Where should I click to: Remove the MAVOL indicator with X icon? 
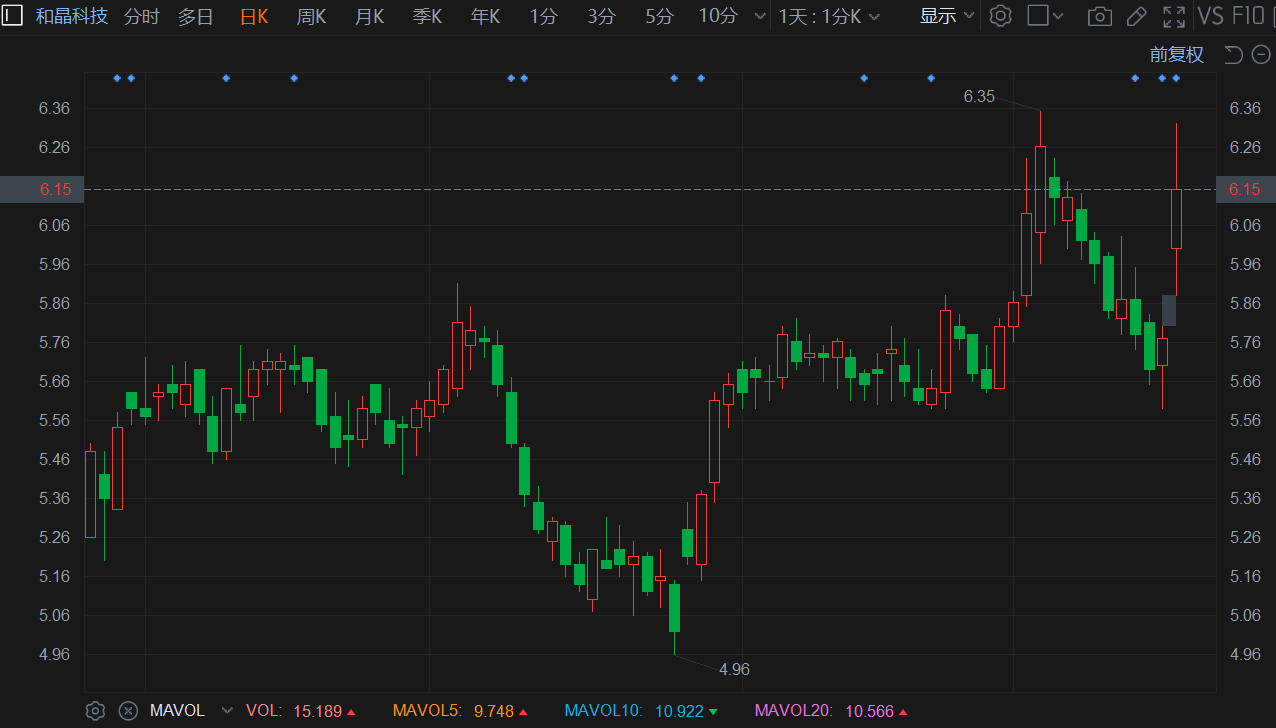[128, 711]
